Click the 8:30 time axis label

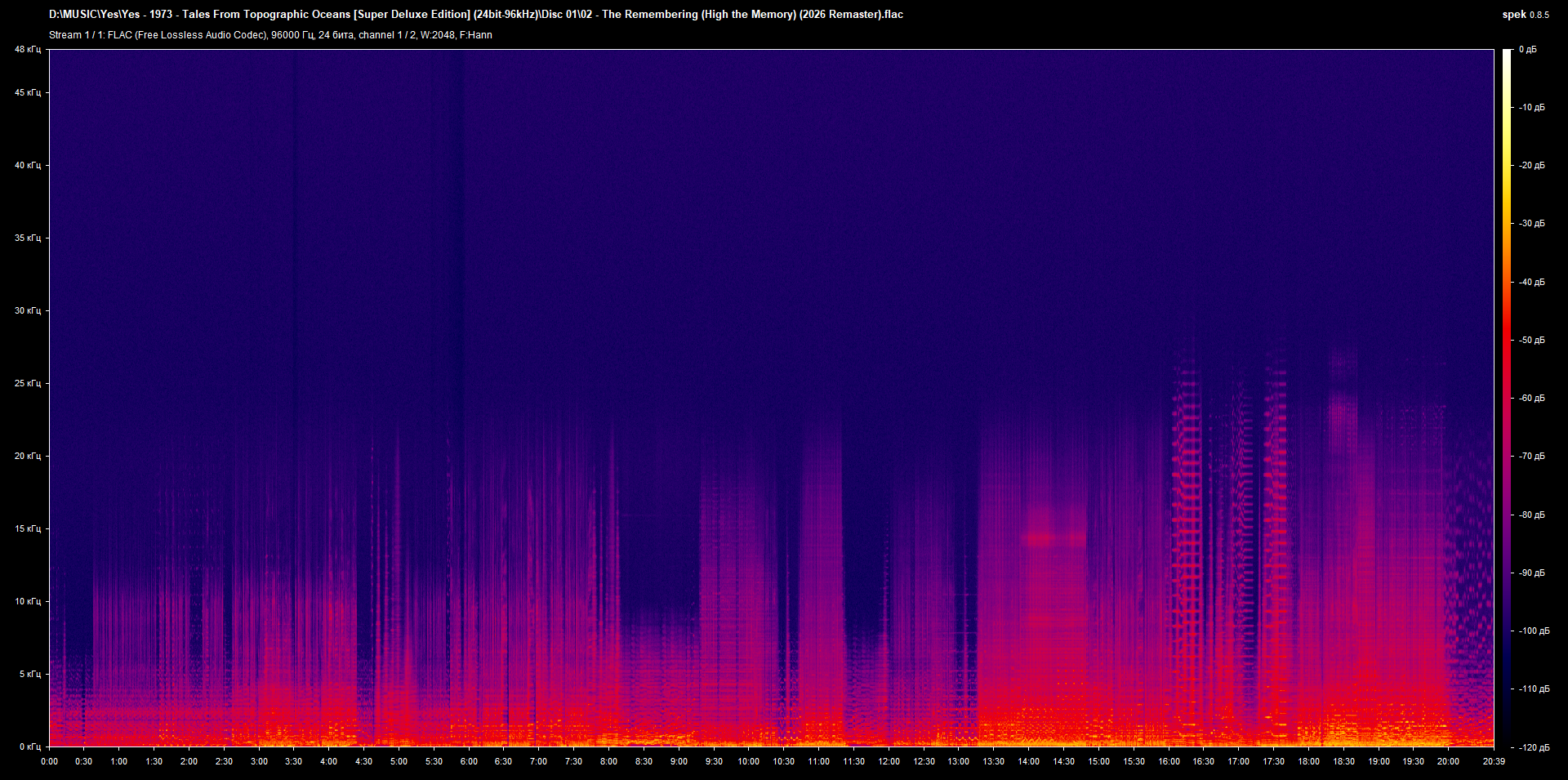(644, 762)
